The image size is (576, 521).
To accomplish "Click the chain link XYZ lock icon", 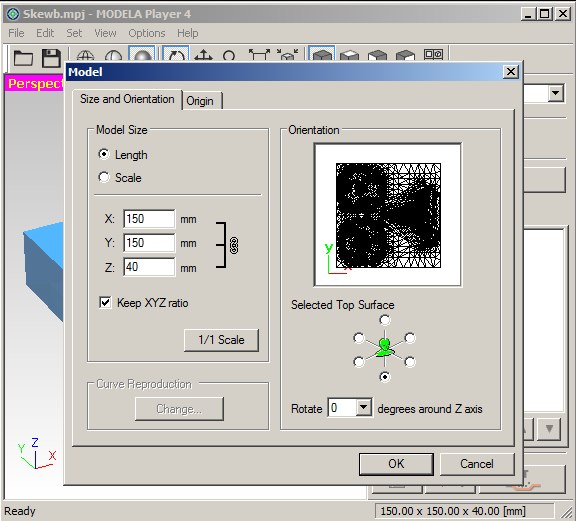I will coord(234,245).
